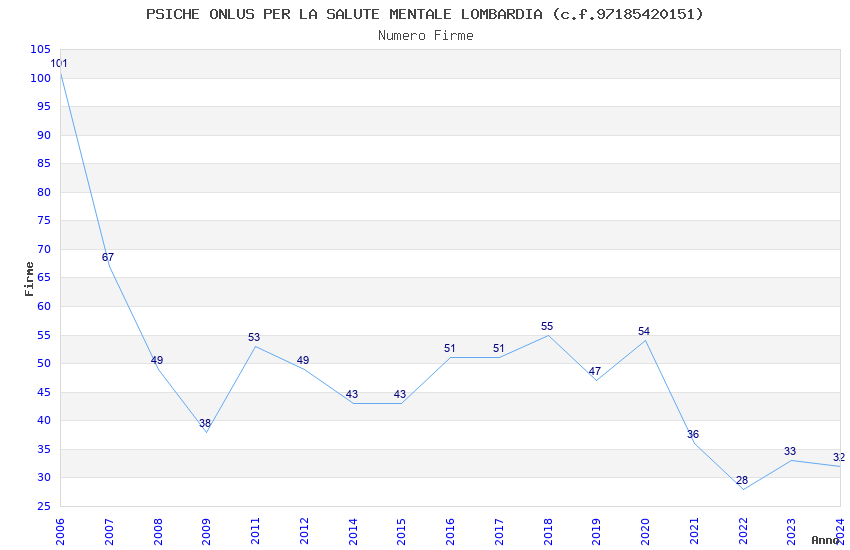The image size is (850, 550).
Task: Click y-axis tick label 25
Action: click(44, 506)
